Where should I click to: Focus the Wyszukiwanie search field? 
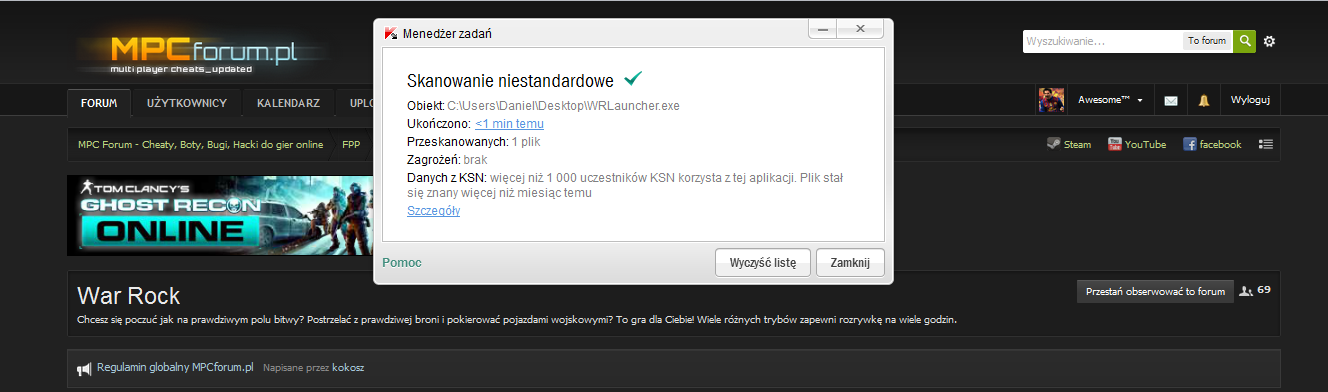point(1102,41)
